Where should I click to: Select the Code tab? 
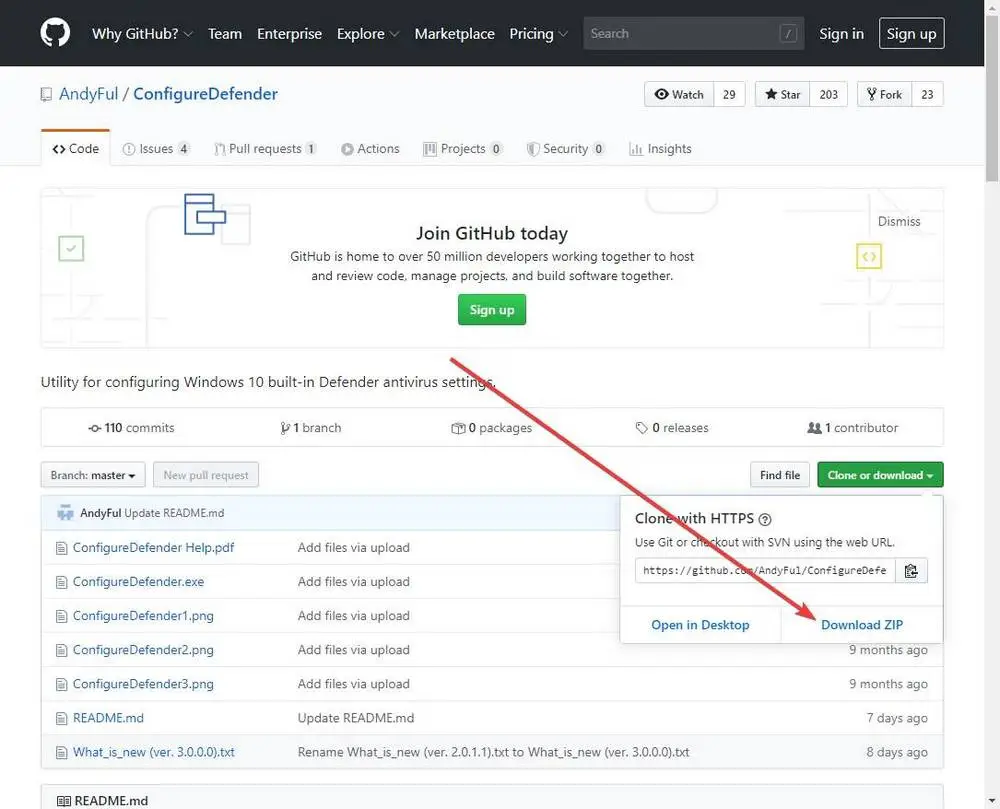pyautogui.click(x=75, y=149)
